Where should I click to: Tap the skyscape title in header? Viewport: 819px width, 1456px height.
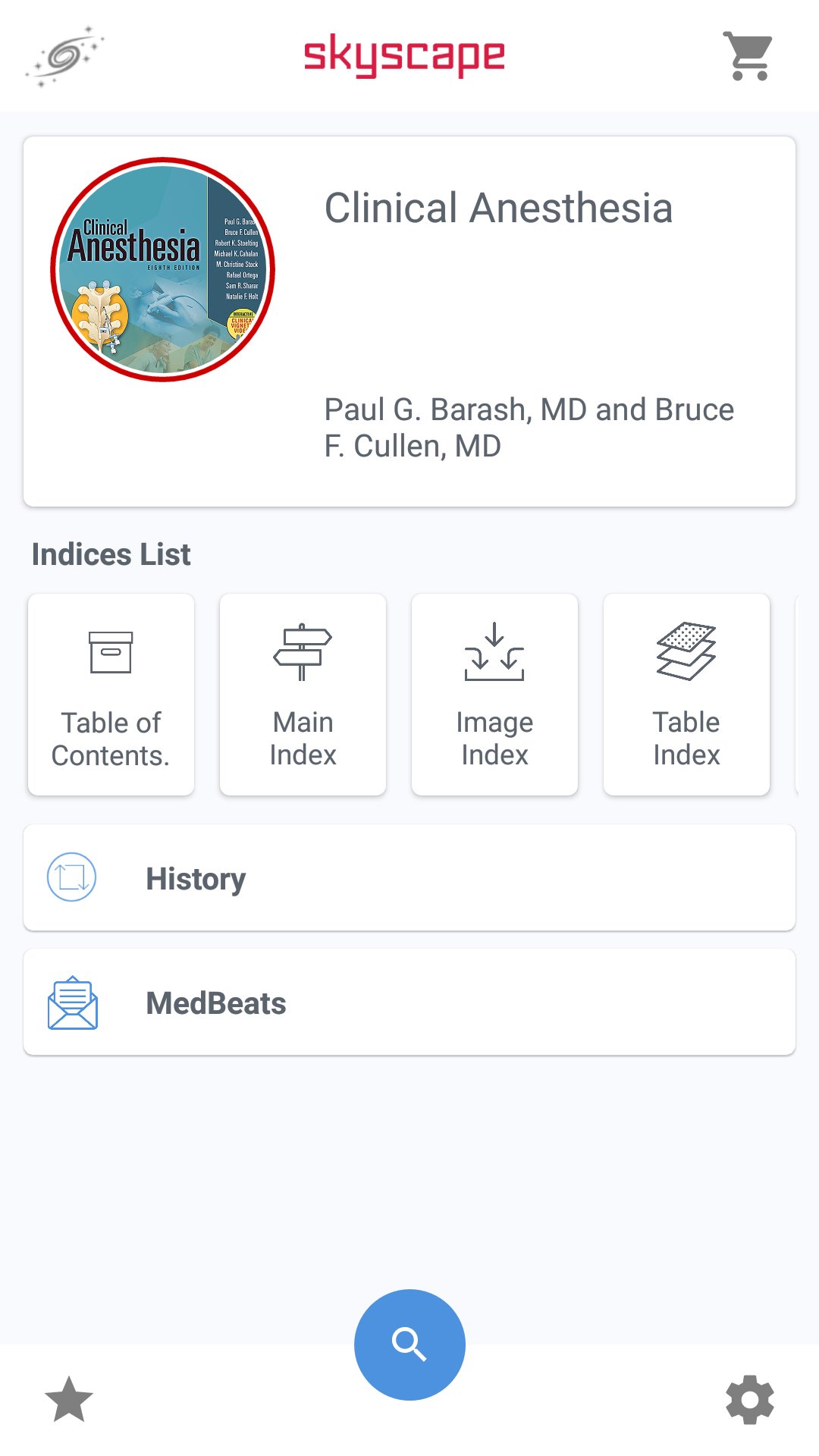(x=404, y=55)
